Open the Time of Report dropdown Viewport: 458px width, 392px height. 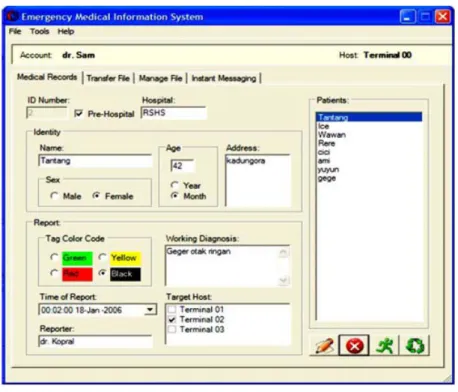150,310
